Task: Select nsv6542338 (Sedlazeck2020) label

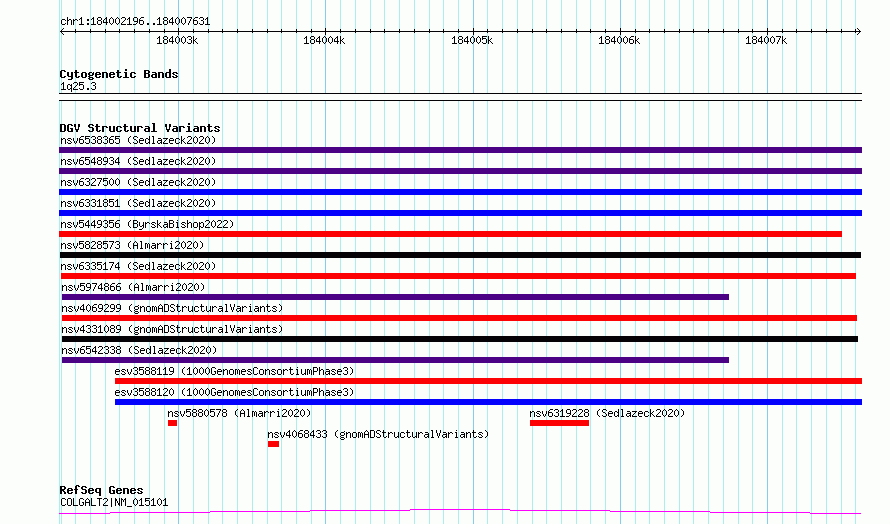Action: pyautogui.click(x=139, y=350)
